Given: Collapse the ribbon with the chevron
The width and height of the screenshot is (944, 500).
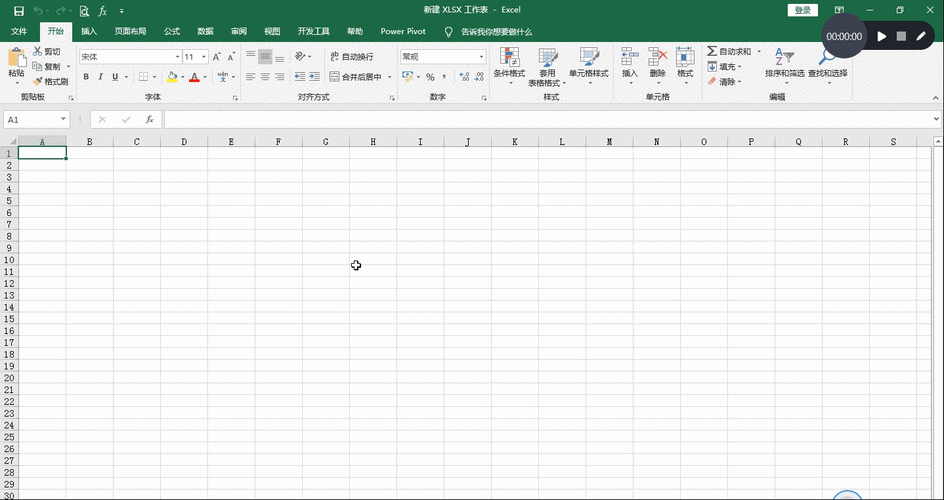Looking at the screenshot, I should (x=936, y=97).
